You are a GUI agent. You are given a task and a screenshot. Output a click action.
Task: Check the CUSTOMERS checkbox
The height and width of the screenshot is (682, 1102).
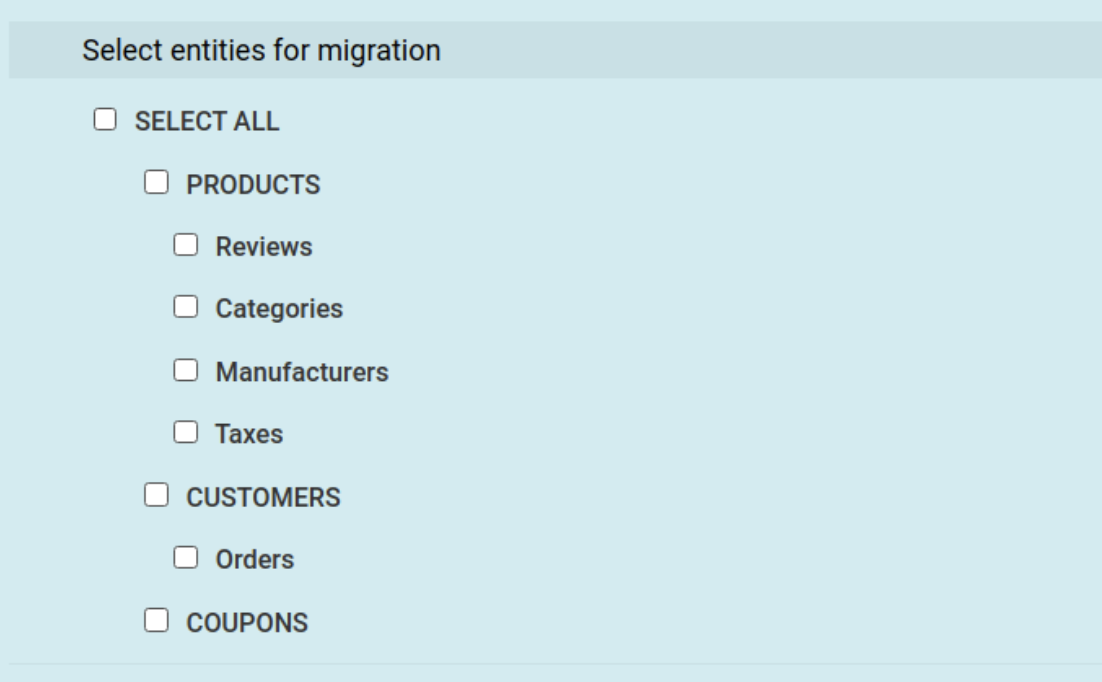click(x=156, y=495)
